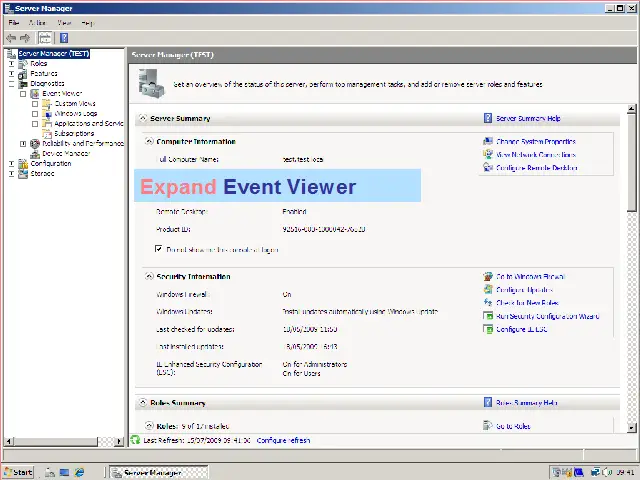Click the Server Summary Help icon

point(488,118)
